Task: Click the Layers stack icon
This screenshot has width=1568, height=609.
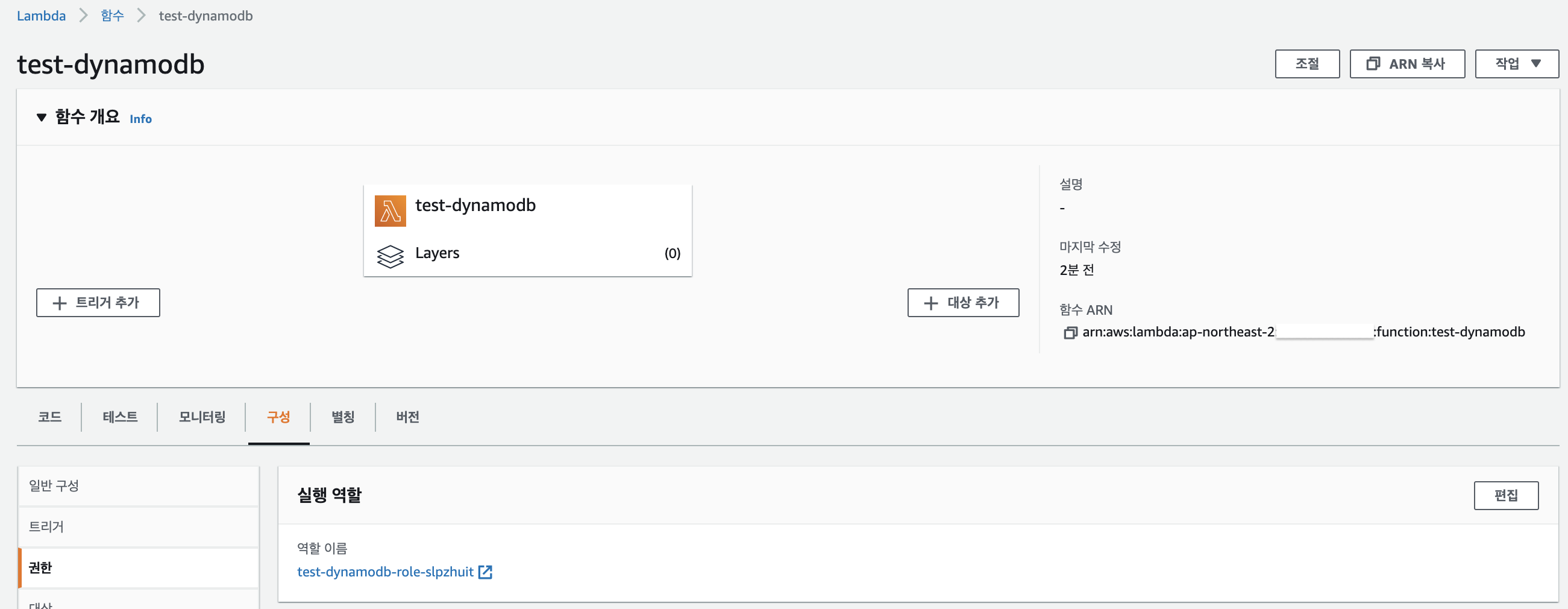Action: tap(389, 256)
